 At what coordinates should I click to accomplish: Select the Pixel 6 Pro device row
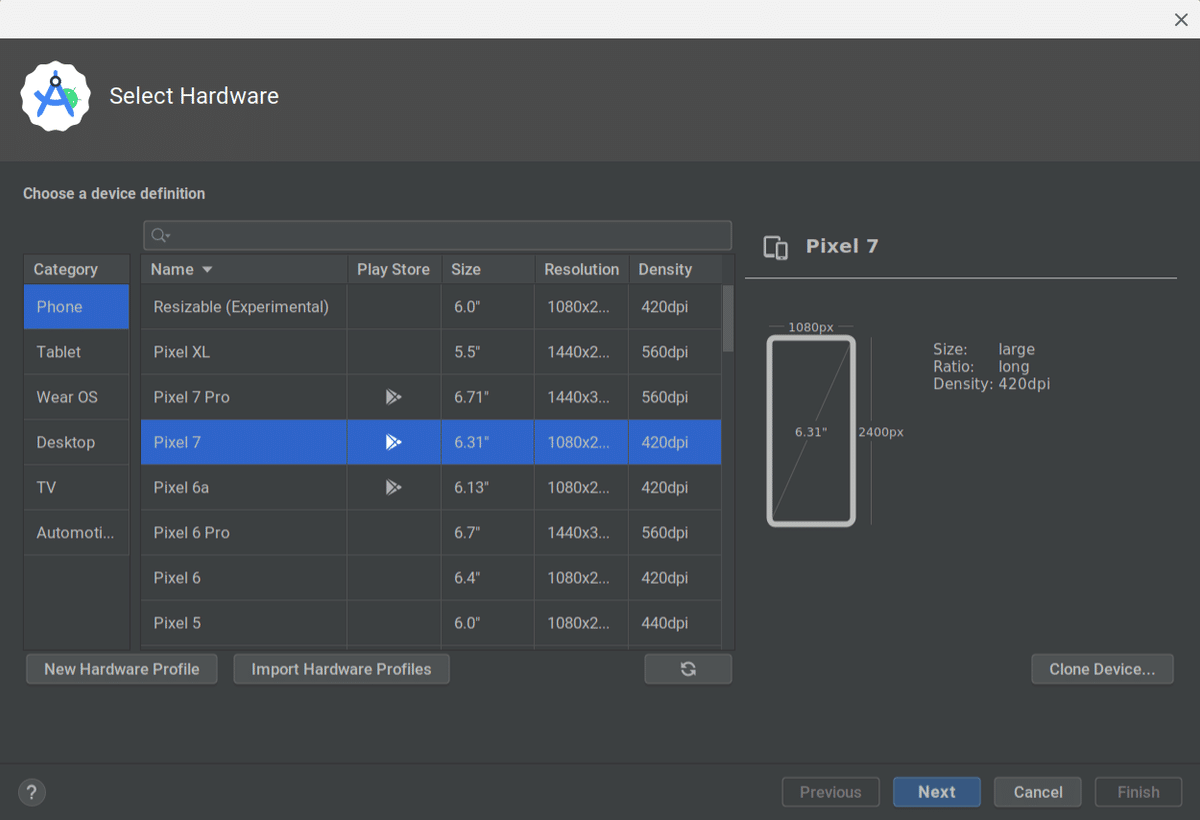pos(431,532)
